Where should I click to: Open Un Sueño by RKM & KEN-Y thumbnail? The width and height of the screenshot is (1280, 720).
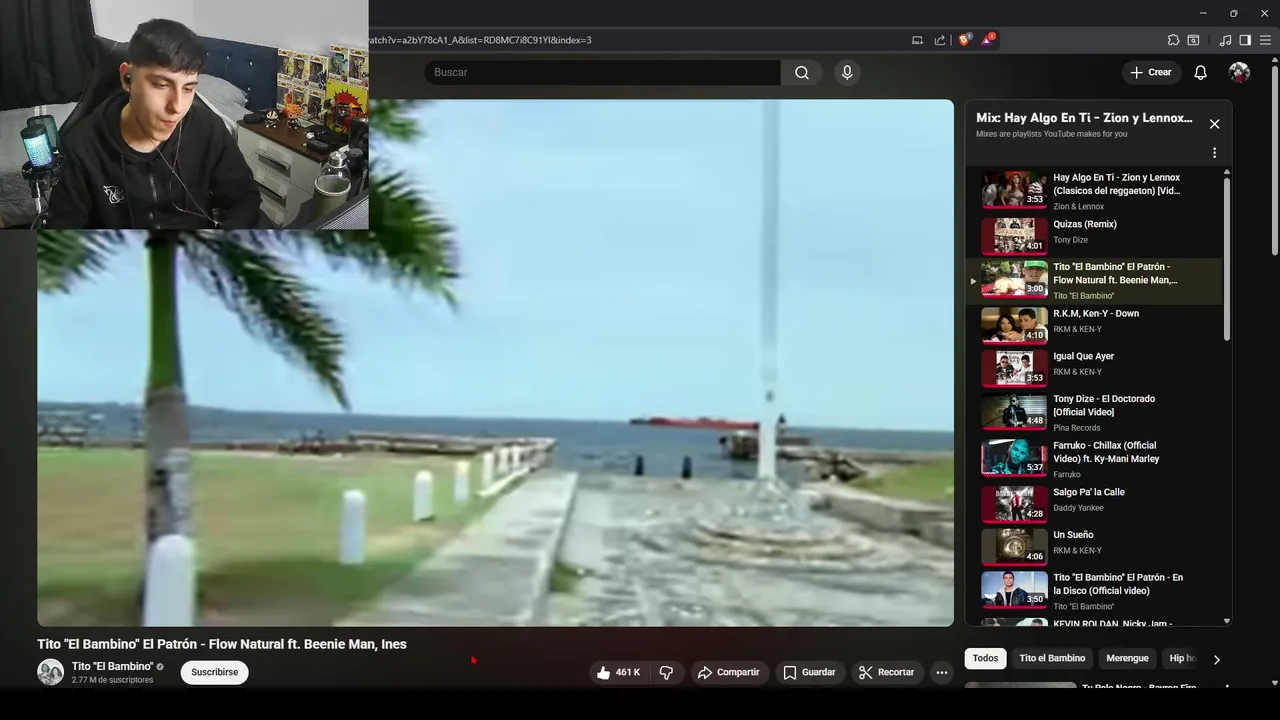pos(1014,547)
